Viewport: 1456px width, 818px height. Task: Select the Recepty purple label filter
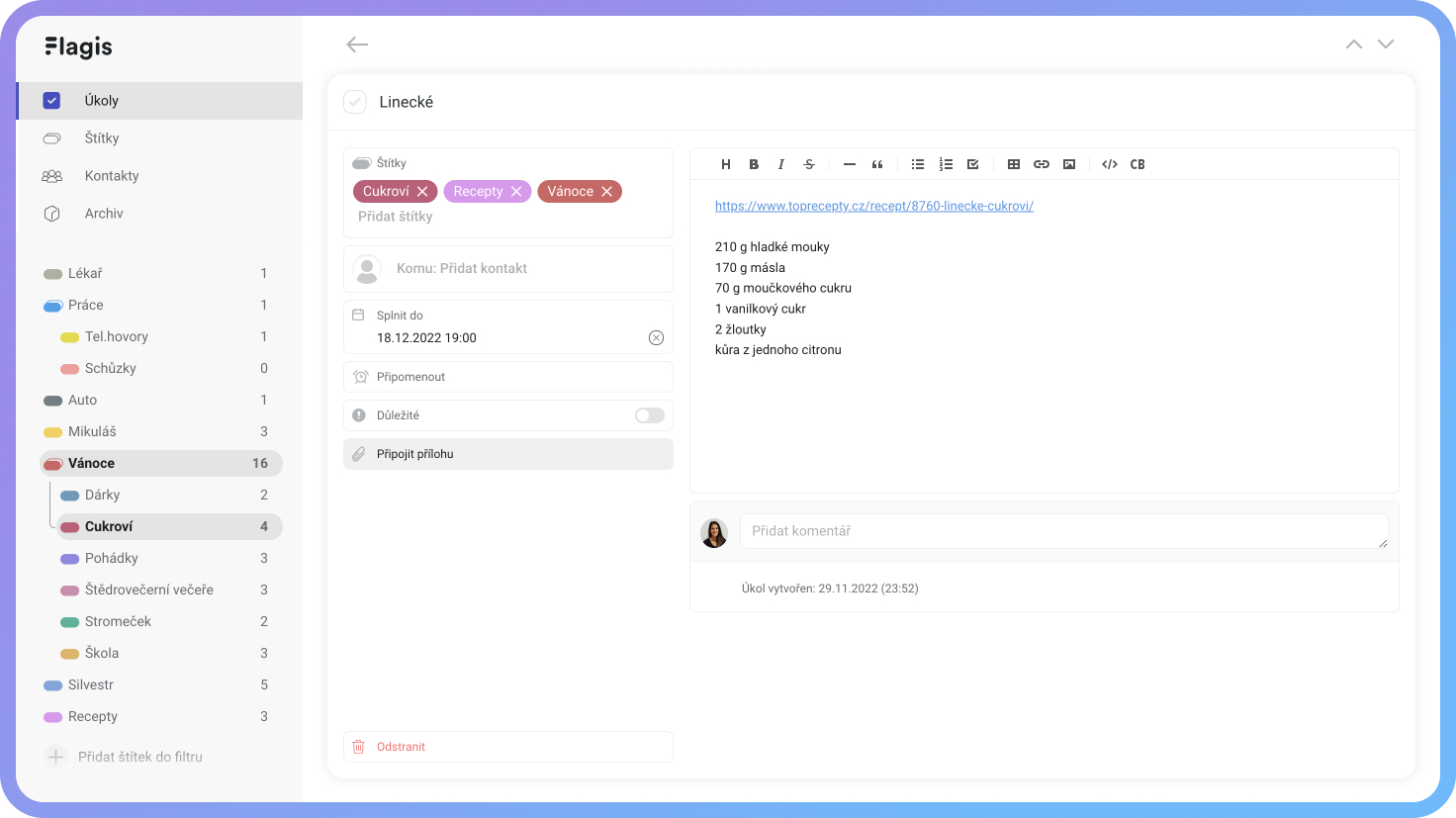coord(93,716)
